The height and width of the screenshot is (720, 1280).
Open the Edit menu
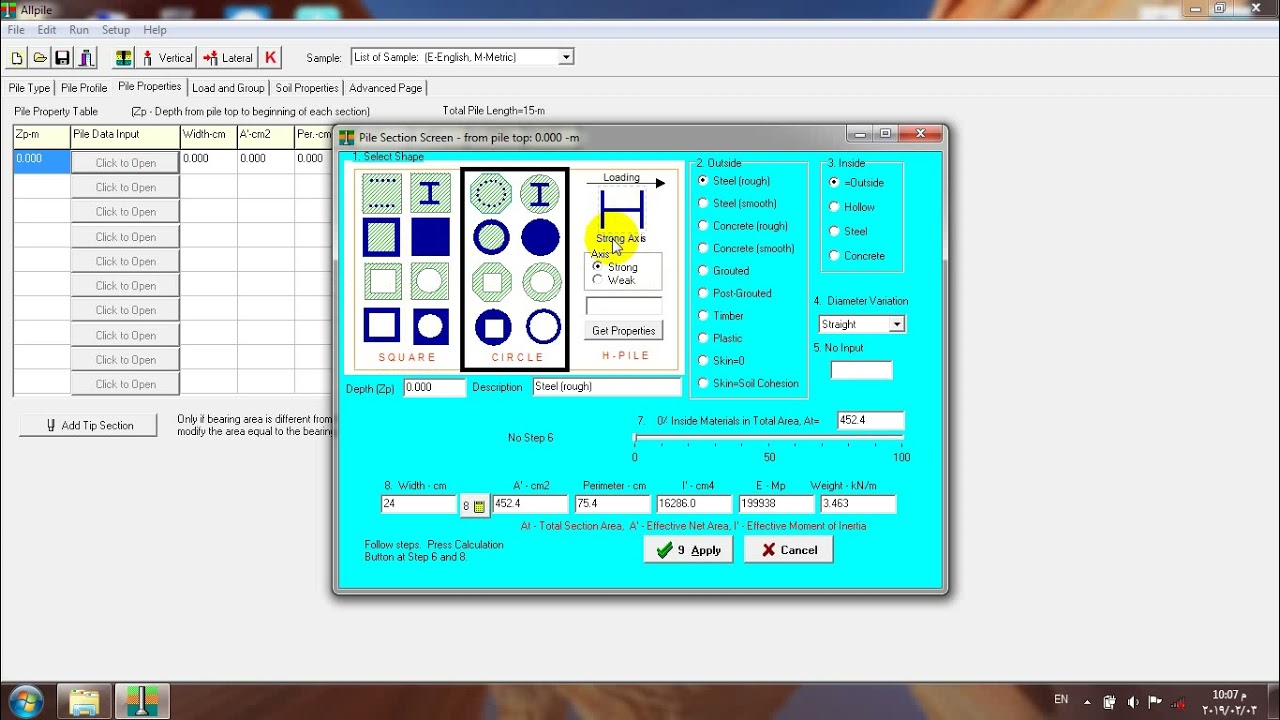[x=47, y=30]
